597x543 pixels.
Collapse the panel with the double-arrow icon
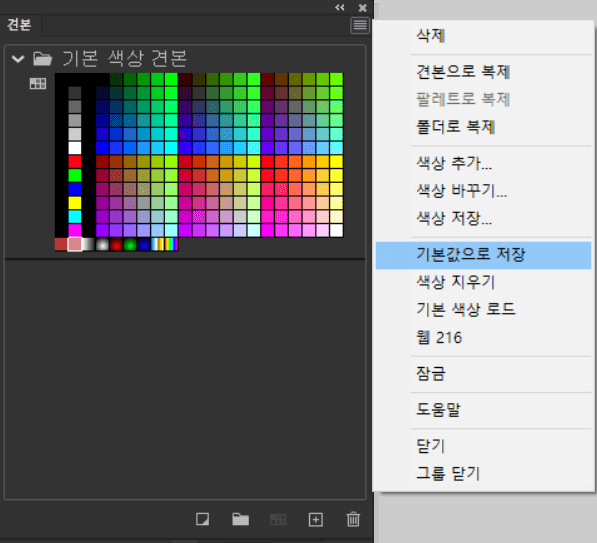340,8
